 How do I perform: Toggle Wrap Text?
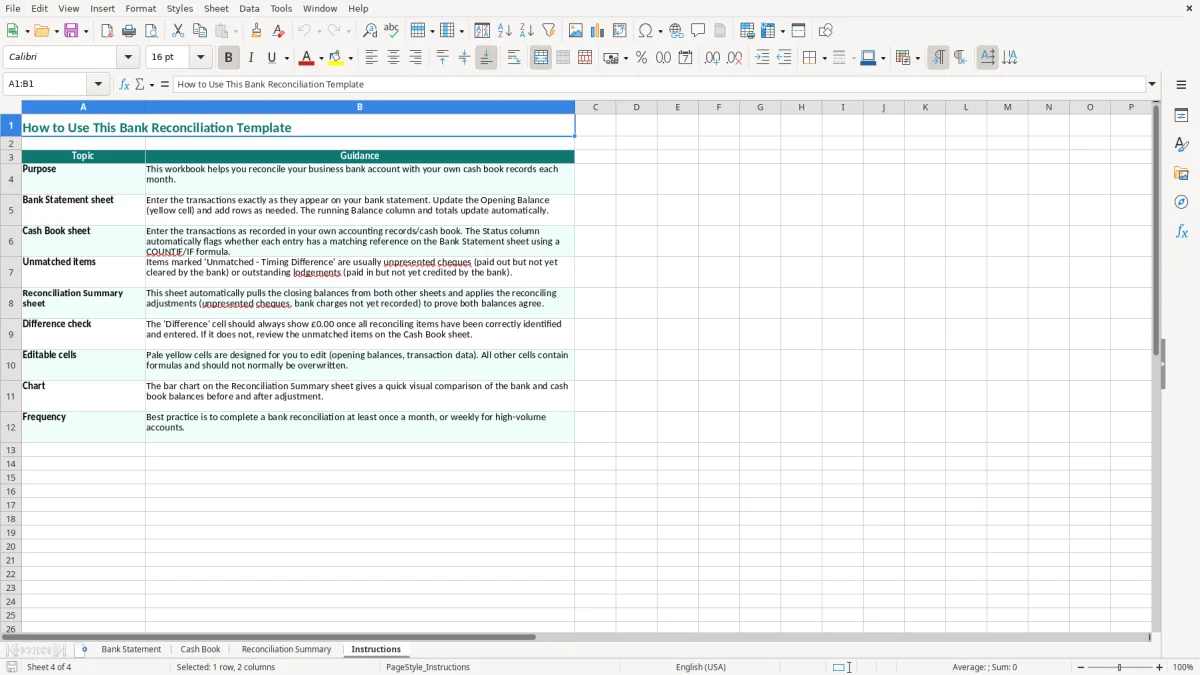pyautogui.click(x=514, y=58)
